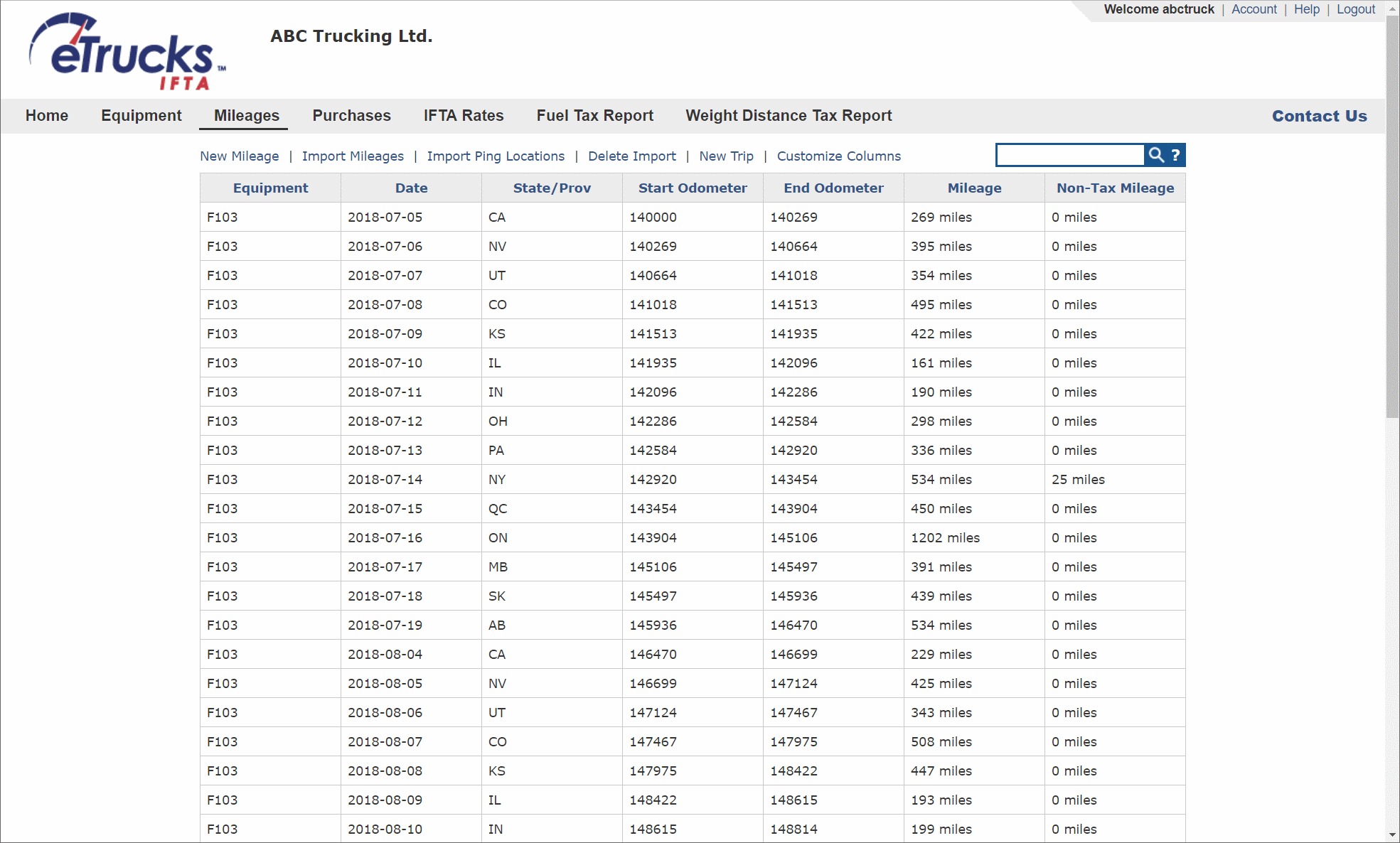Click the Delete Import link

631,156
